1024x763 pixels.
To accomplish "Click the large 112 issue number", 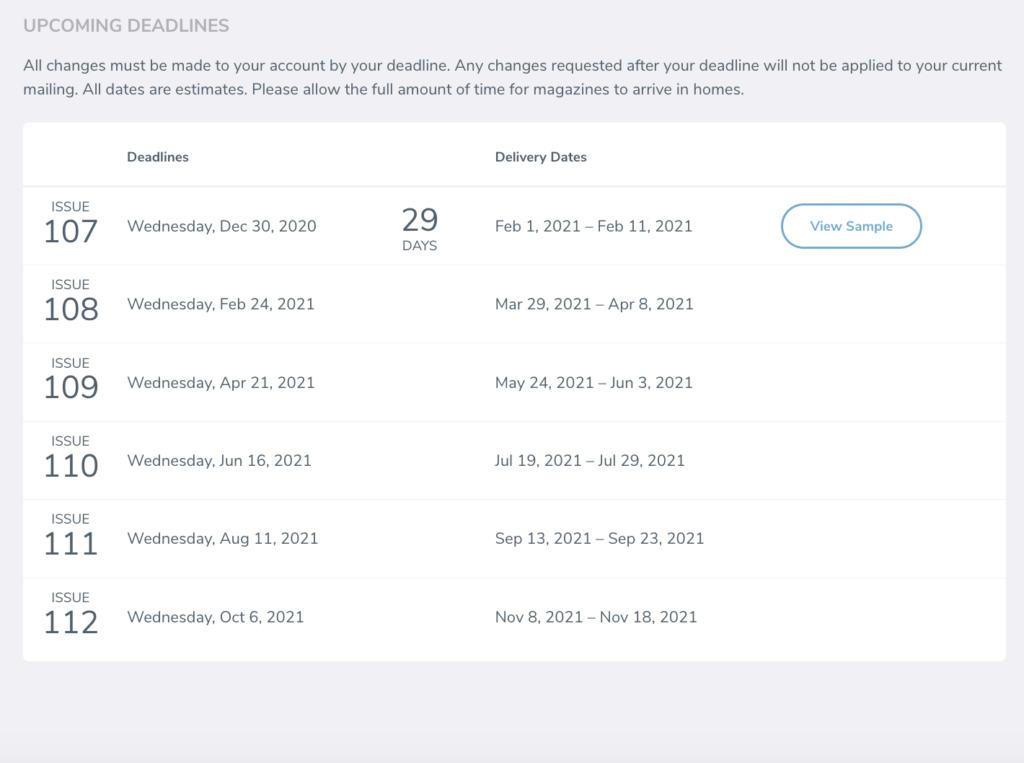I will click(71, 624).
